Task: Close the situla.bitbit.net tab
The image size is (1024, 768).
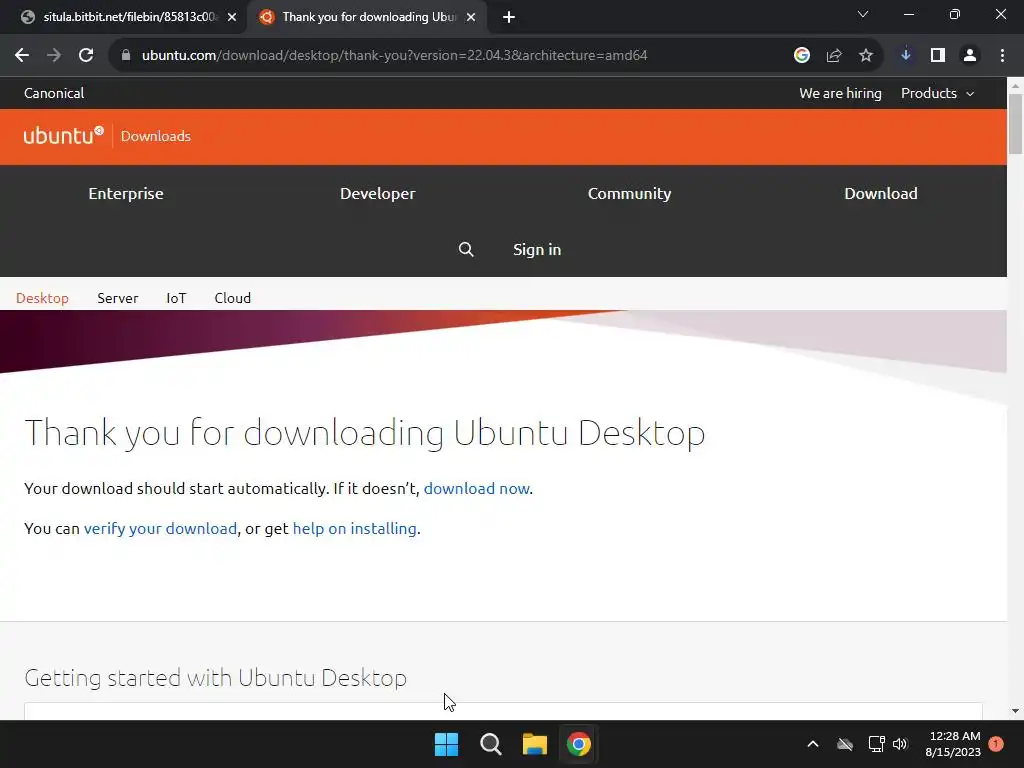Action: tap(232, 18)
